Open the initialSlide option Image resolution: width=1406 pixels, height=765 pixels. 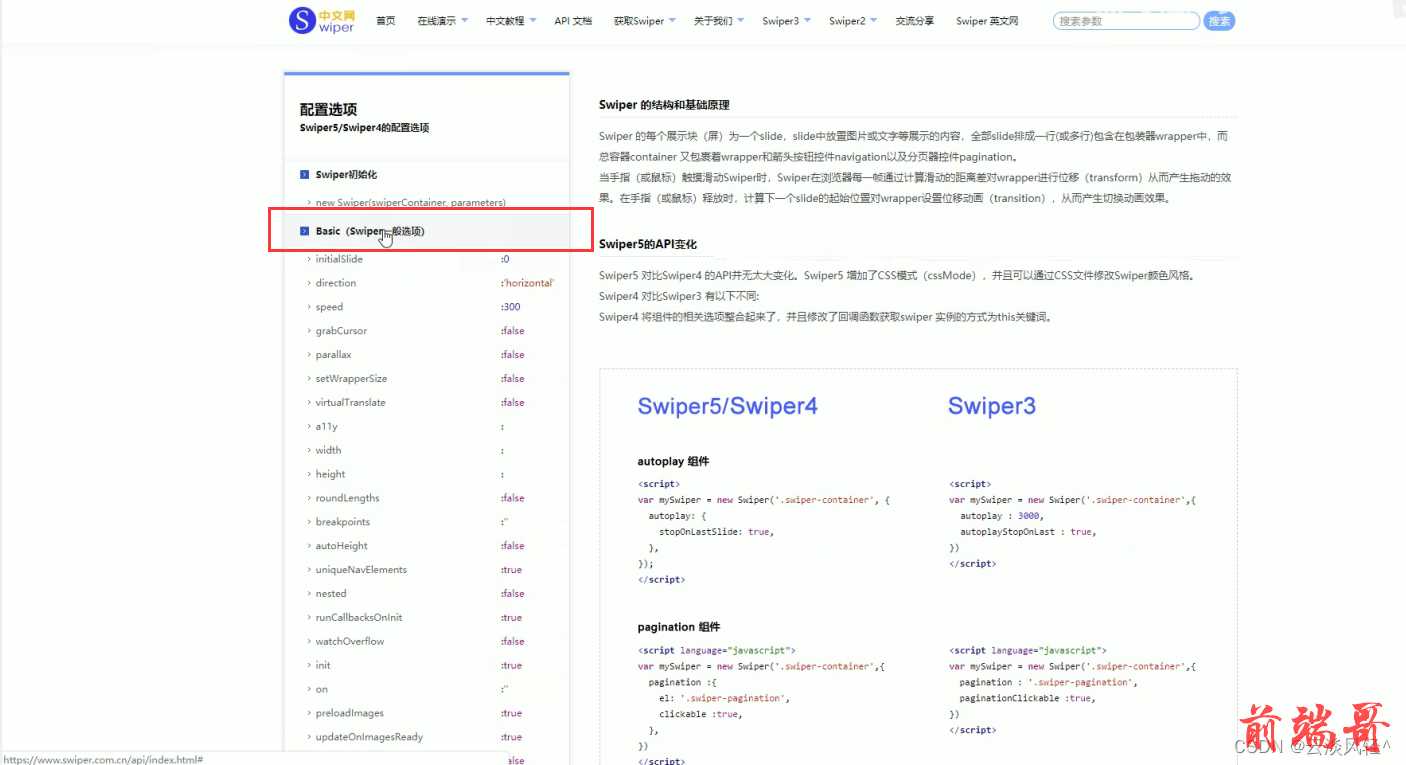click(339, 259)
